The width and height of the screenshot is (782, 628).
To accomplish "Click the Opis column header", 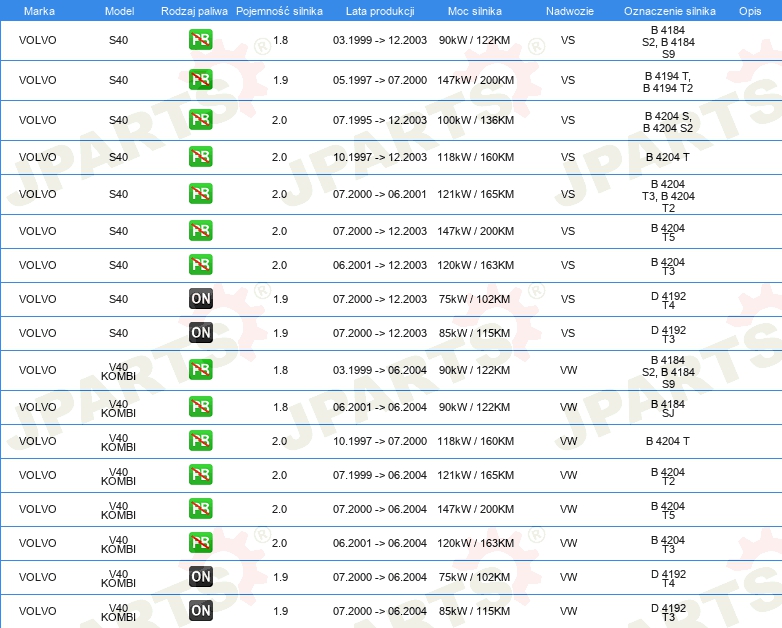I will 750,11.
